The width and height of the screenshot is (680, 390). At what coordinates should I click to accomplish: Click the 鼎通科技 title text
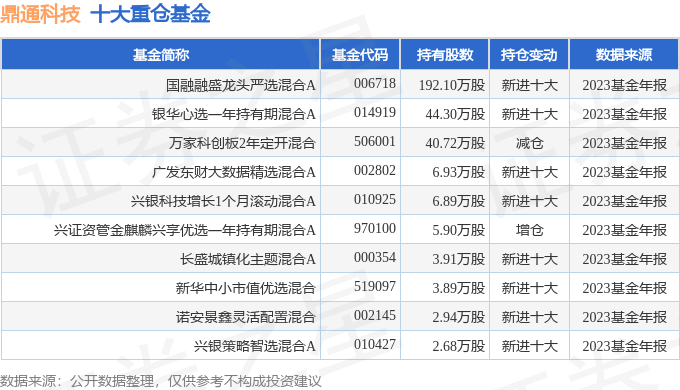pos(40,14)
